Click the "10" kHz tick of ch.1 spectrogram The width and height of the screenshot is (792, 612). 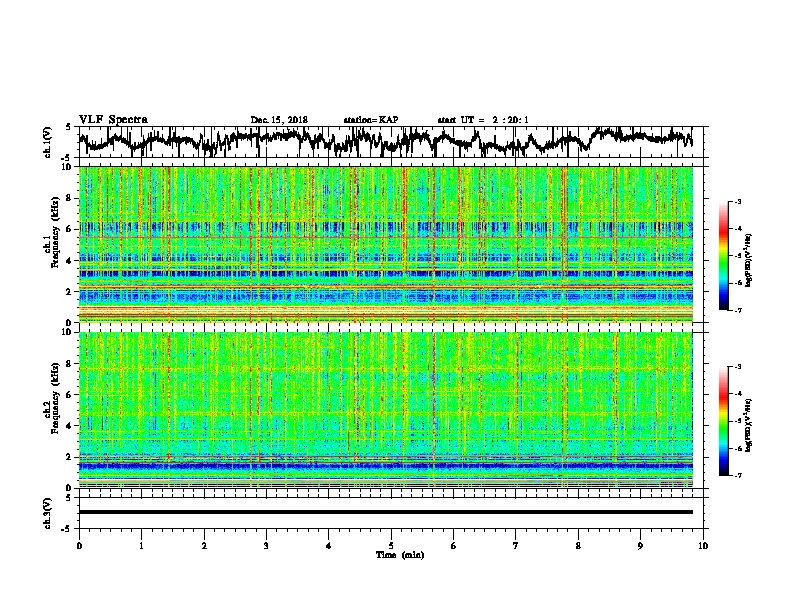pyautogui.click(x=68, y=167)
